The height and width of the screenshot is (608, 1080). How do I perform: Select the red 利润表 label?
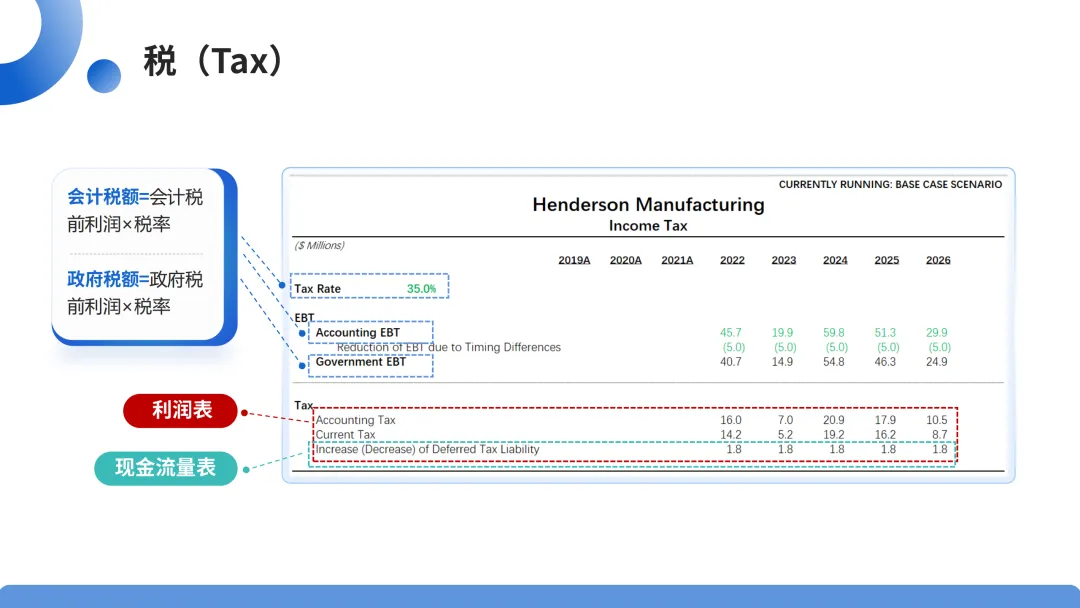[x=180, y=410]
